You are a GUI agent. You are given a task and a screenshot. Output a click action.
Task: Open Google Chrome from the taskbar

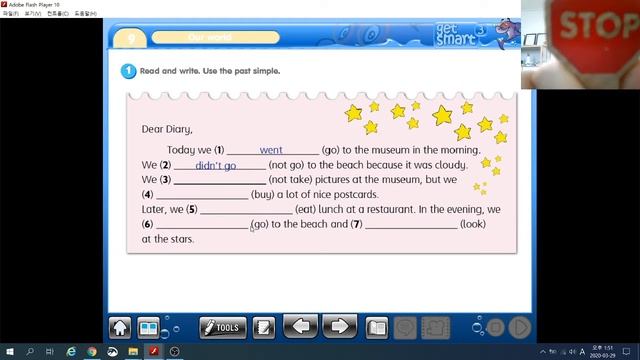pyautogui.click(x=92, y=351)
